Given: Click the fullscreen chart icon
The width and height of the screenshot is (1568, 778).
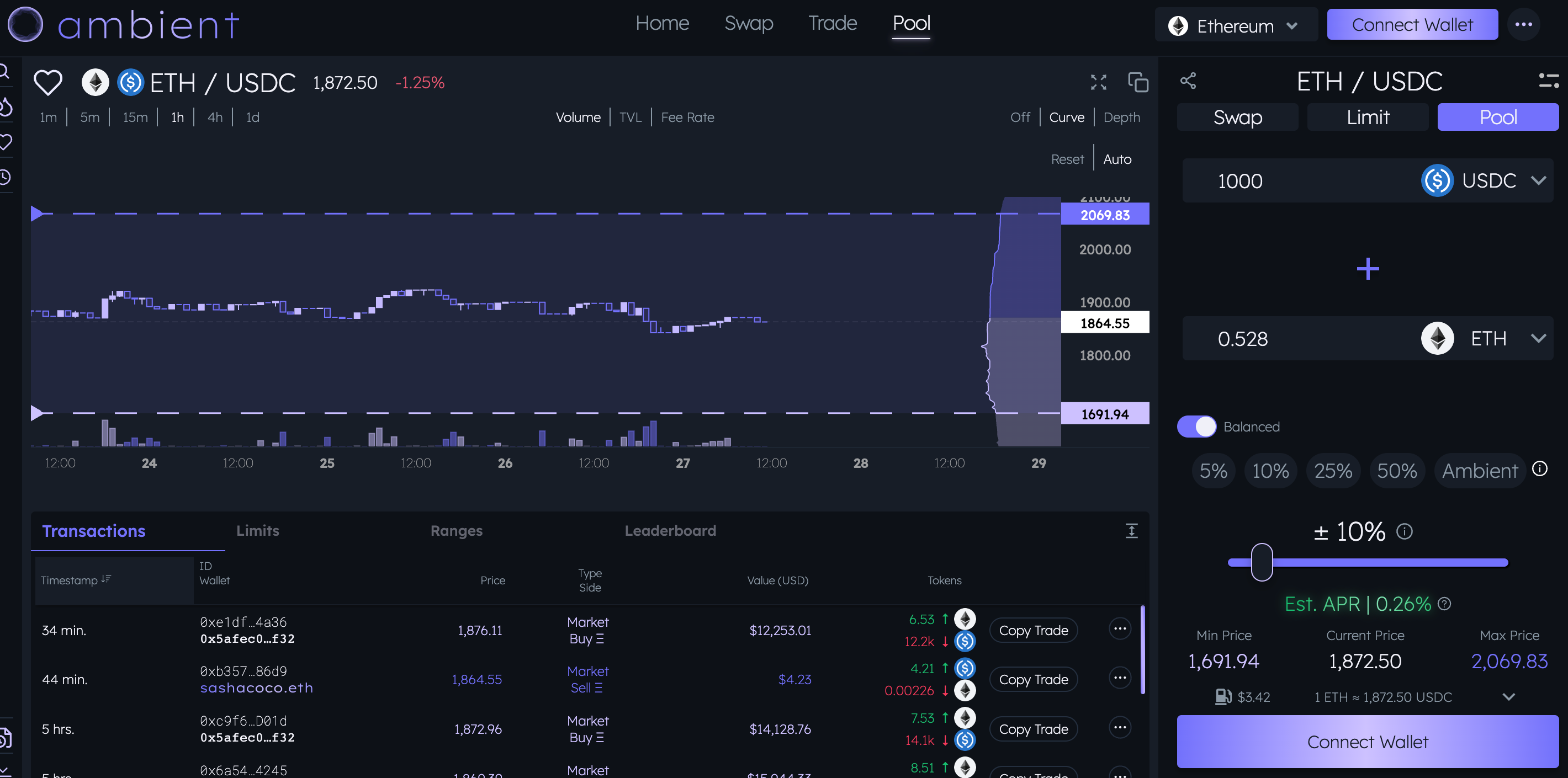Looking at the screenshot, I should (1098, 82).
